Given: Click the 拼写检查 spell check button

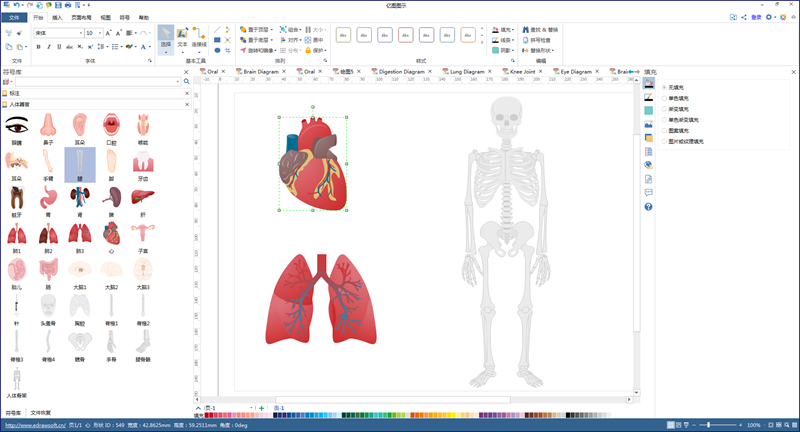Looking at the screenshot, I should (x=536, y=40).
